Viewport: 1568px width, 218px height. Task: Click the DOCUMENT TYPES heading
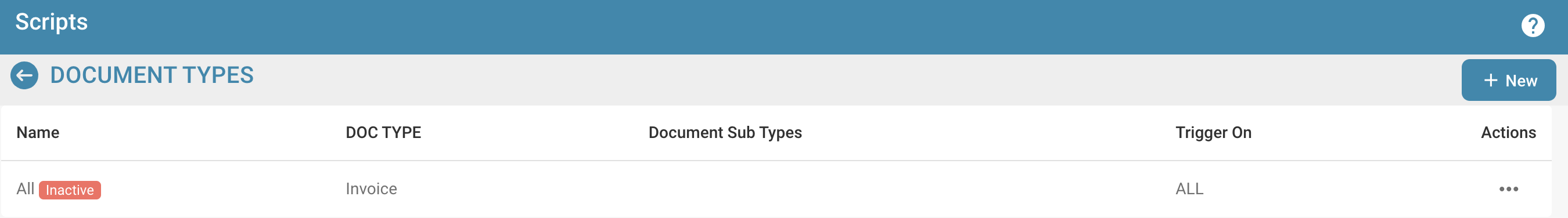pyautogui.click(x=152, y=75)
